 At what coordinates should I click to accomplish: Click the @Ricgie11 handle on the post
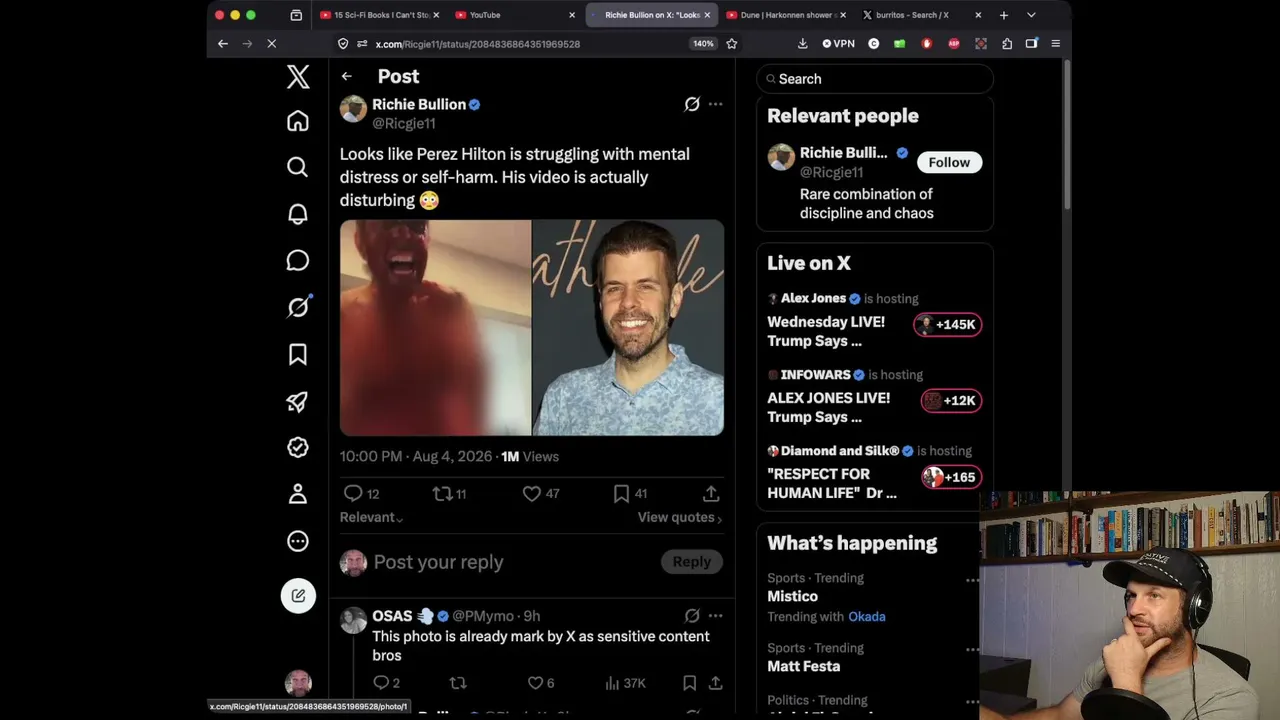pyautogui.click(x=404, y=124)
